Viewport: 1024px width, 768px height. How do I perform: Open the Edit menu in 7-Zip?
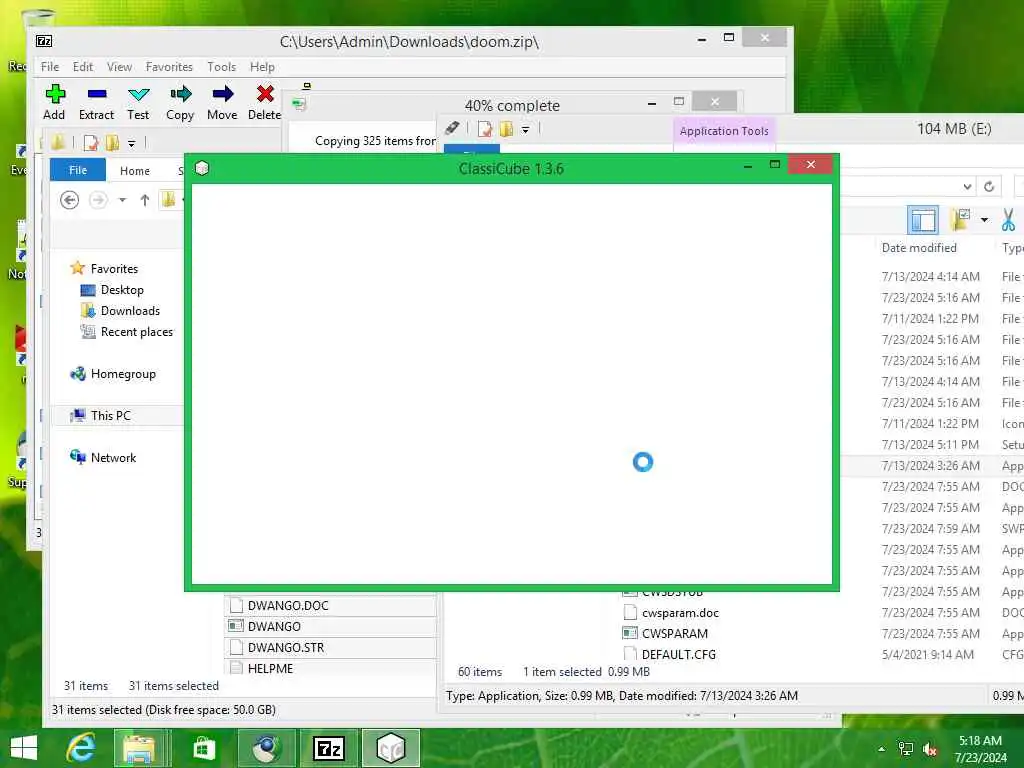83,67
